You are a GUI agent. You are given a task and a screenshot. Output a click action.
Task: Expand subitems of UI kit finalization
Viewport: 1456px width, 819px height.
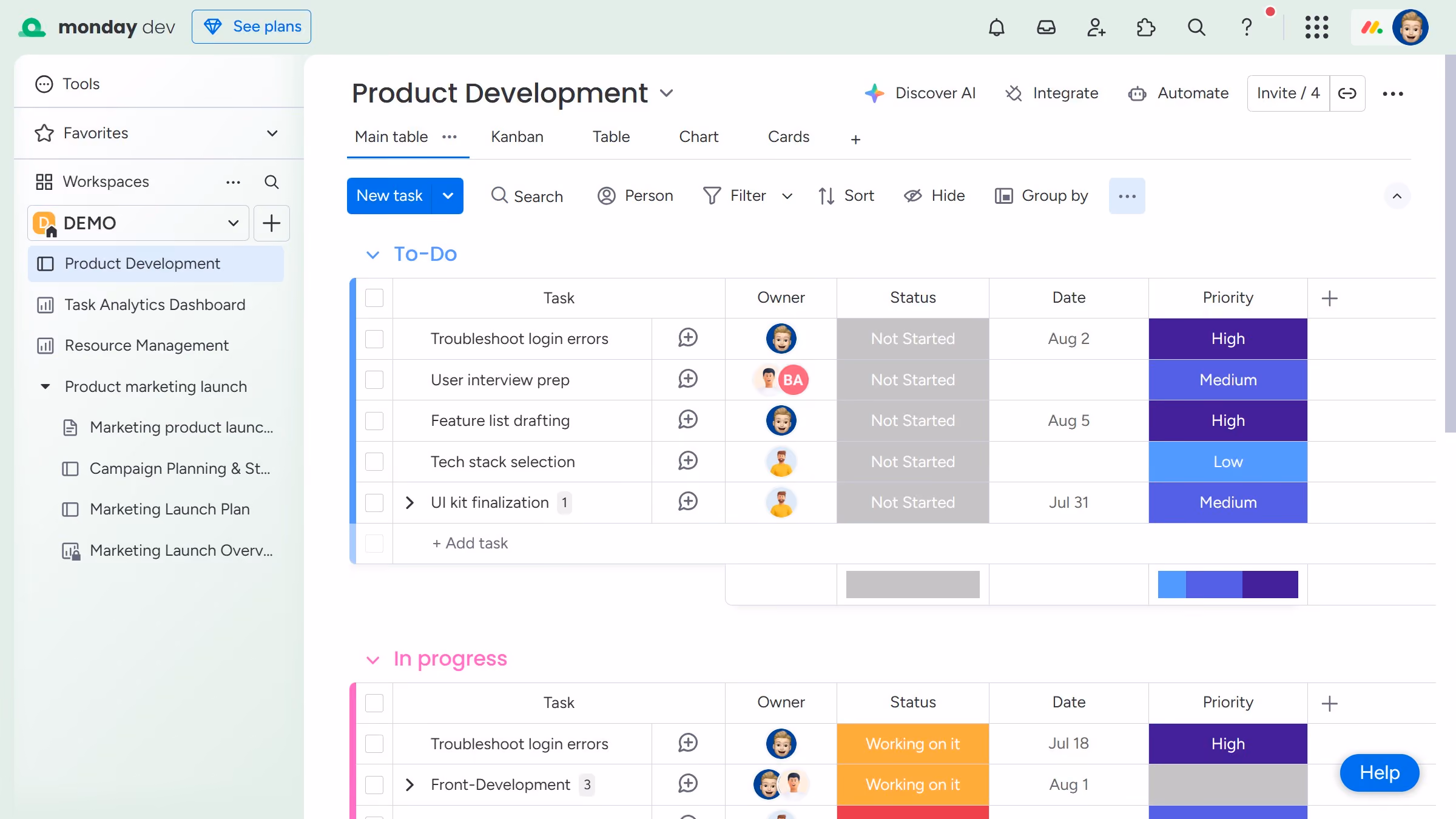(409, 503)
